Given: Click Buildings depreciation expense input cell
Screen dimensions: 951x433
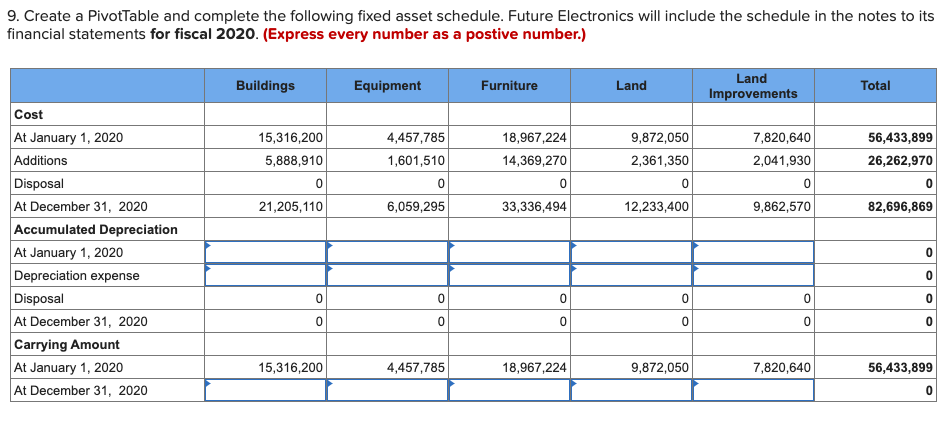Looking at the screenshot, I should point(266,275).
